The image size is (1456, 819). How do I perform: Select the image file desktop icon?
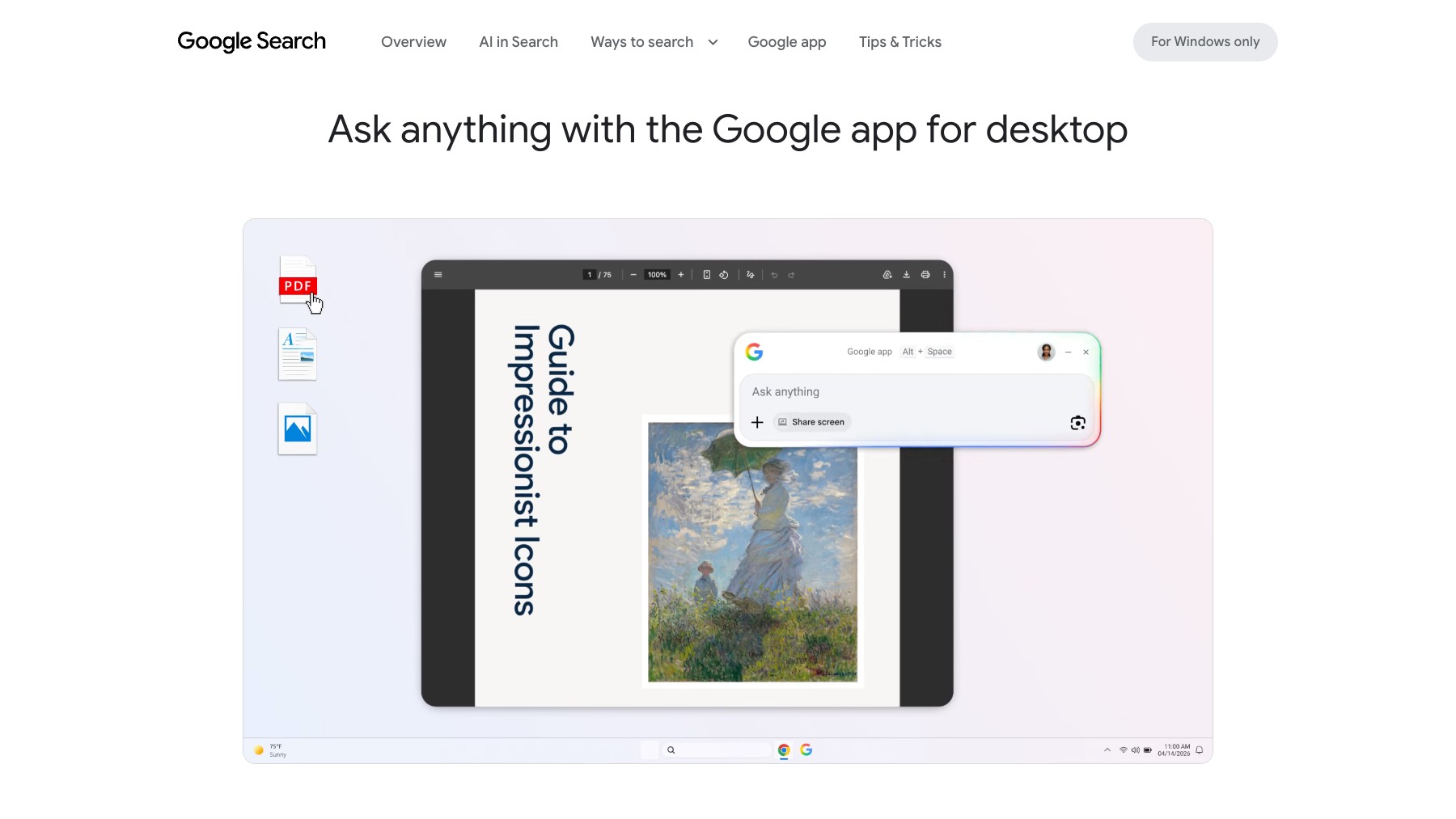point(298,428)
